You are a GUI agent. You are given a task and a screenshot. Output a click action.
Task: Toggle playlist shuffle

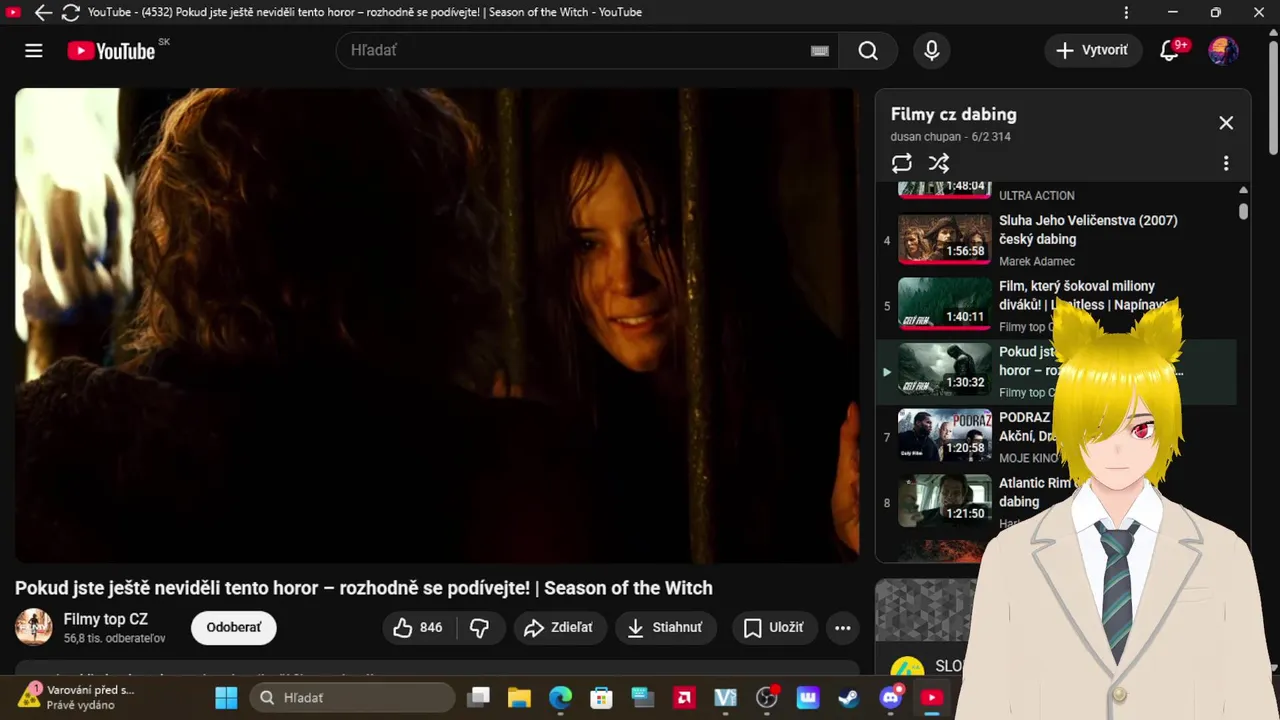click(x=938, y=163)
